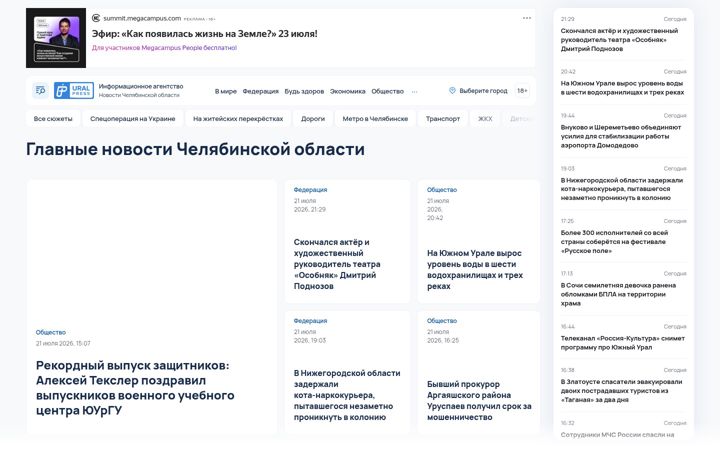Select the Все сюжеты topic chip
This screenshot has height=450, width=720.
[53, 118]
